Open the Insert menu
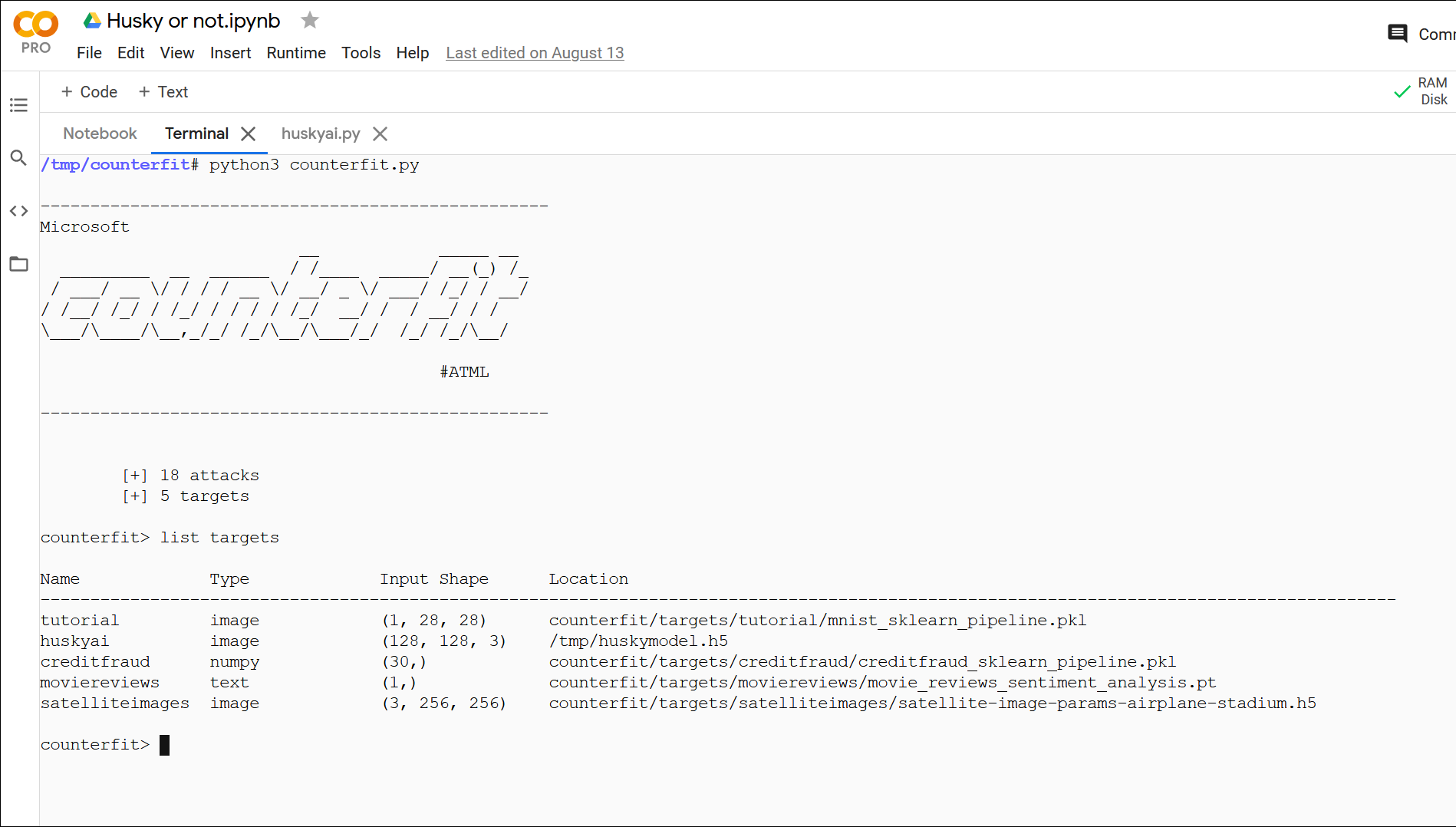This screenshot has height=827, width=1456. 230,53
